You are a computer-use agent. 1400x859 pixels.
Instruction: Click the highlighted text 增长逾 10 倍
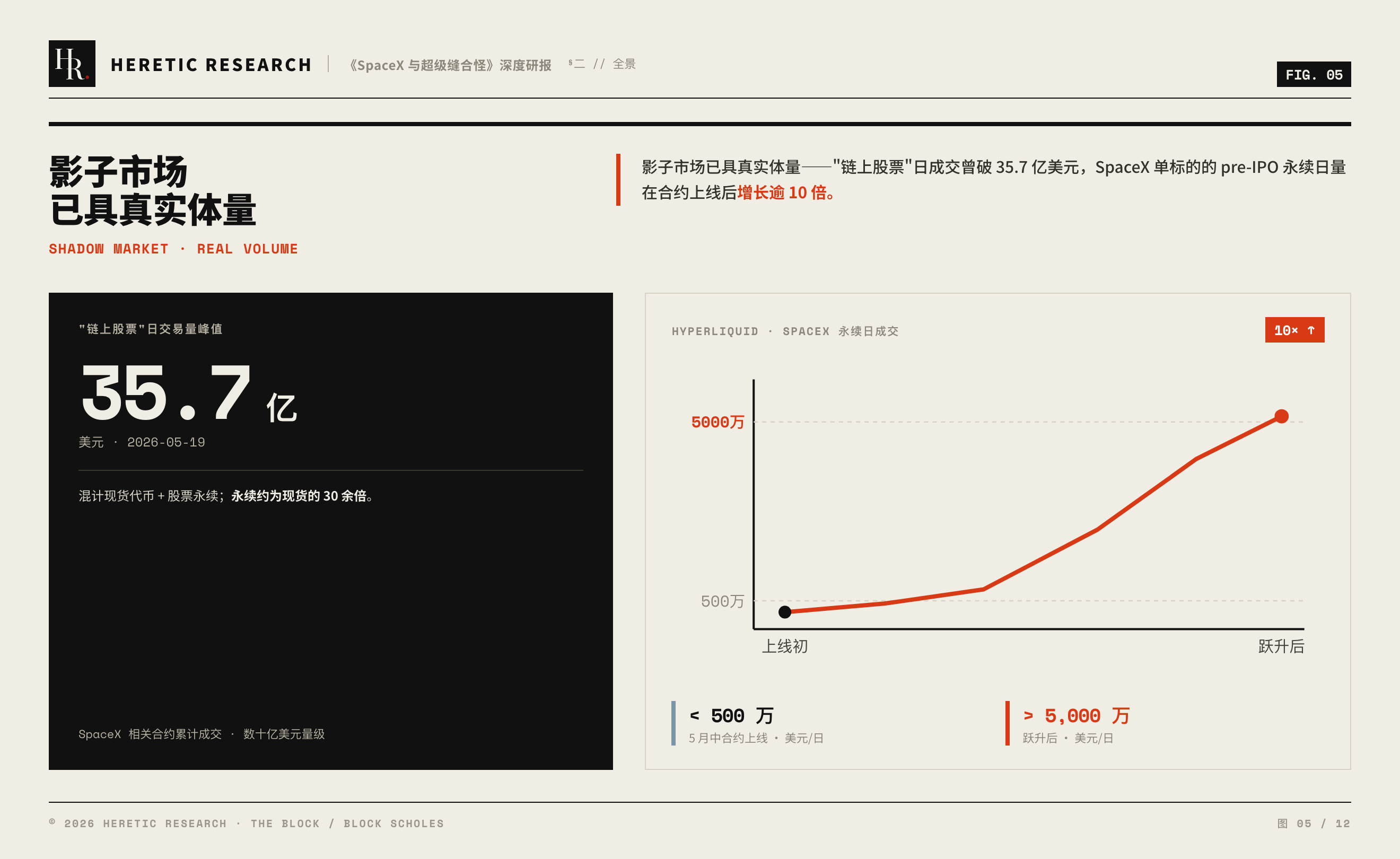[x=786, y=192]
